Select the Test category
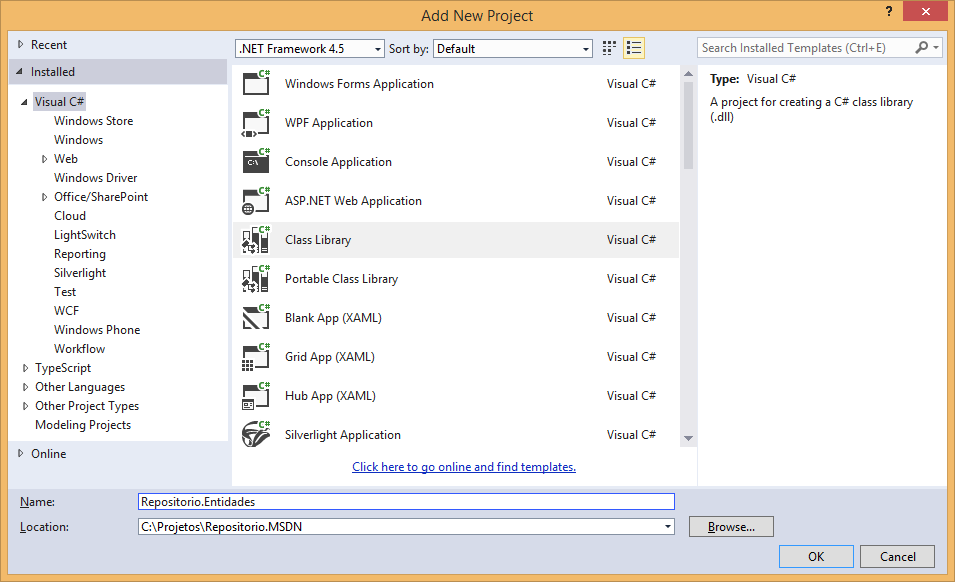This screenshot has height=582, width=955. pyautogui.click(x=65, y=292)
